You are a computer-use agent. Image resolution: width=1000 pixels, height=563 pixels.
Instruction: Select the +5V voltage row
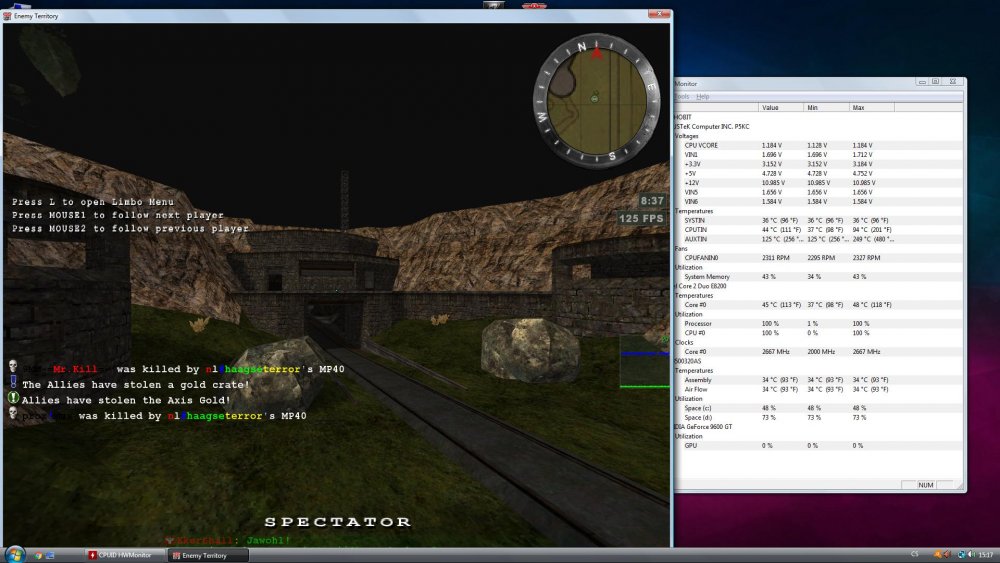tap(818, 173)
